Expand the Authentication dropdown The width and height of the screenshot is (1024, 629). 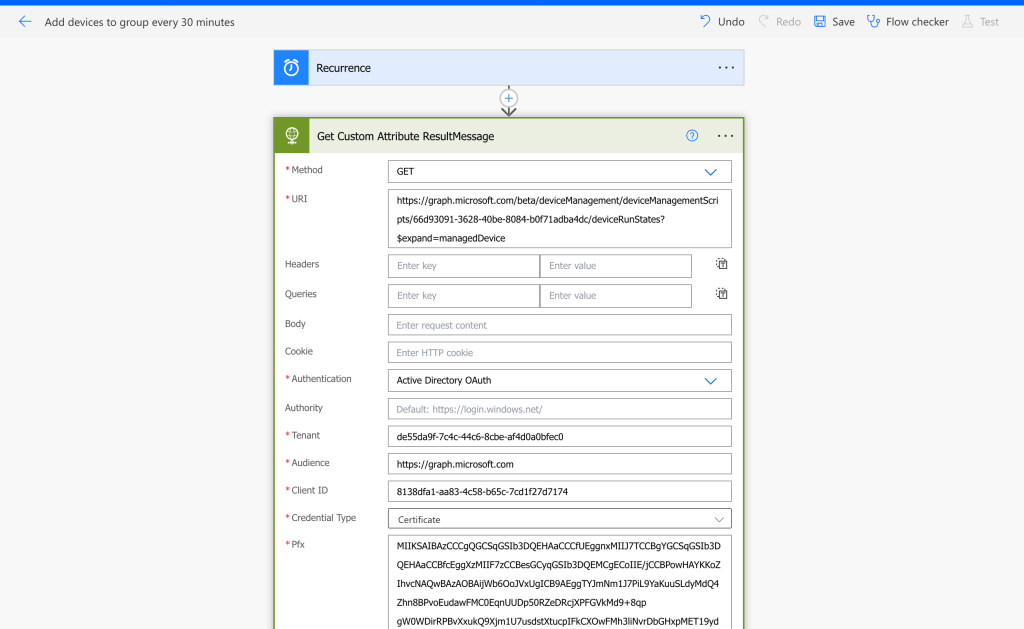pyautogui.click(x=559, y=381)
